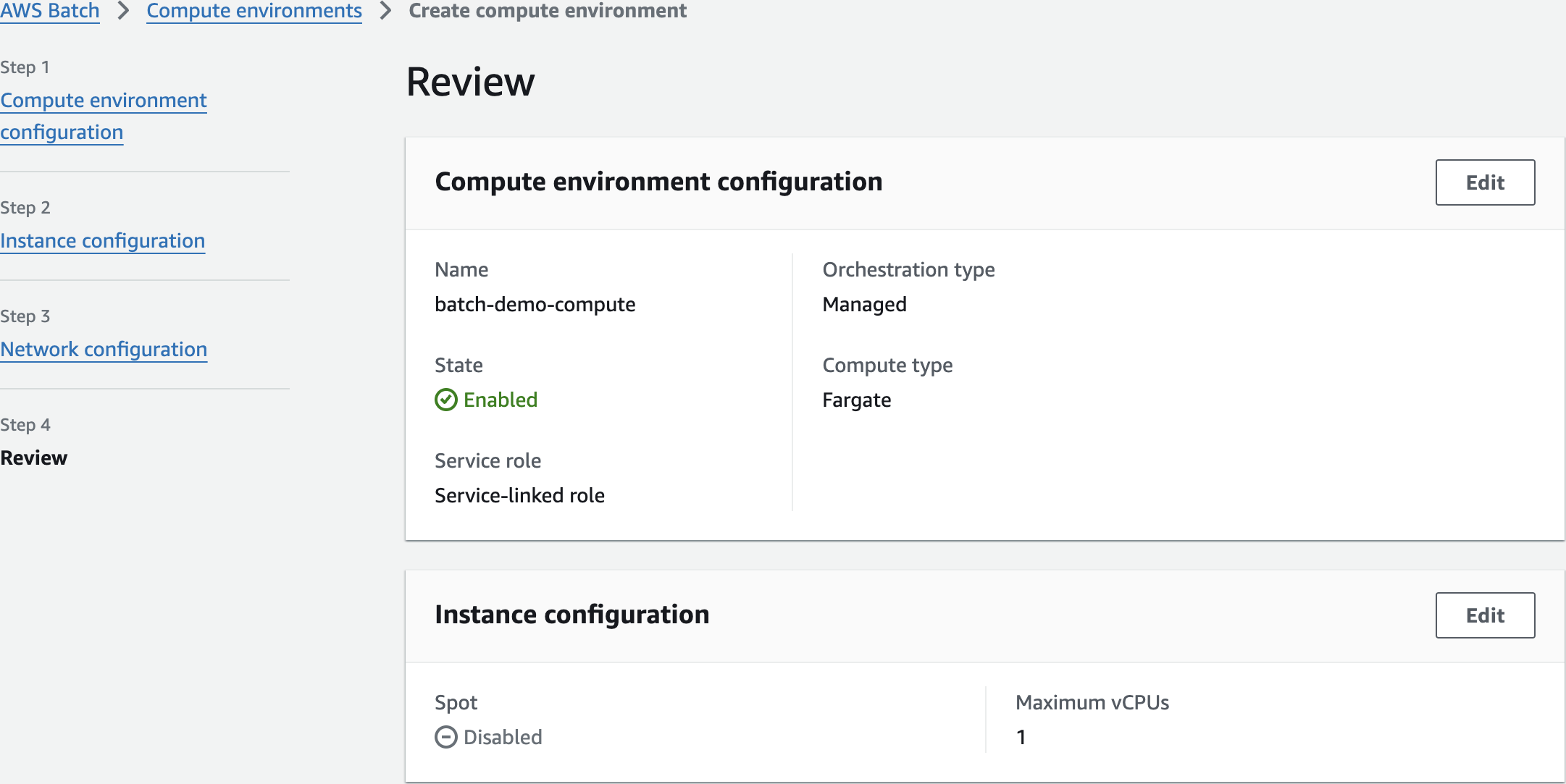Click the Disabled Spot status text
Screen dimensions: 1566x784
(503, 737)
